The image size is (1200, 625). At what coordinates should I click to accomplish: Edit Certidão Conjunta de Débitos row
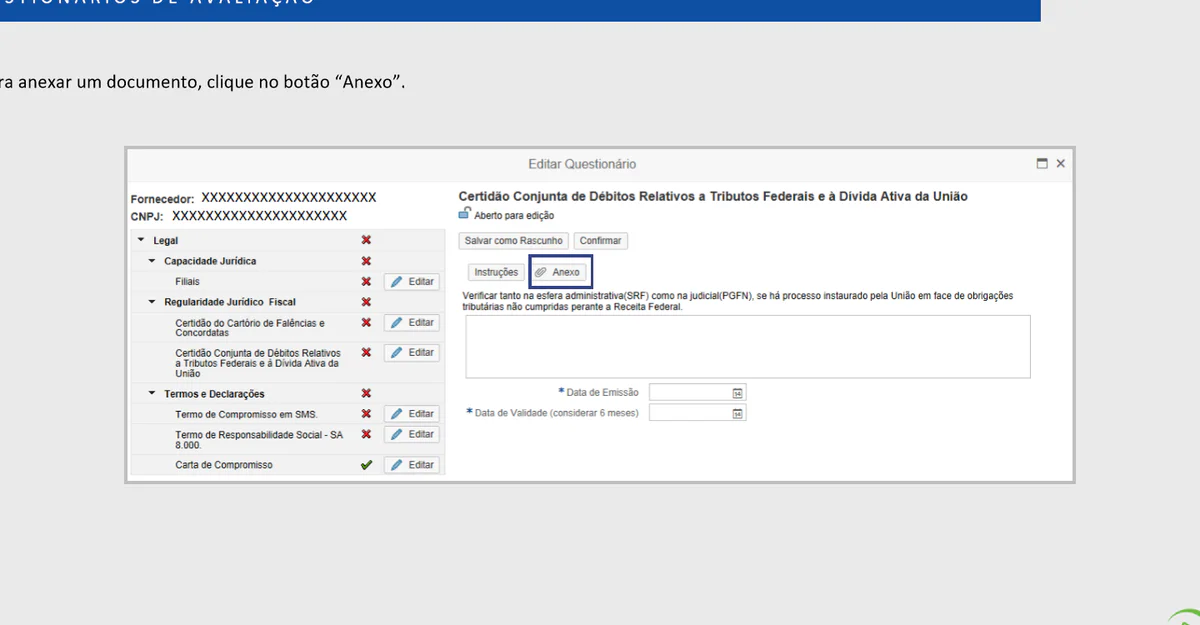click(x=412, y=353)
